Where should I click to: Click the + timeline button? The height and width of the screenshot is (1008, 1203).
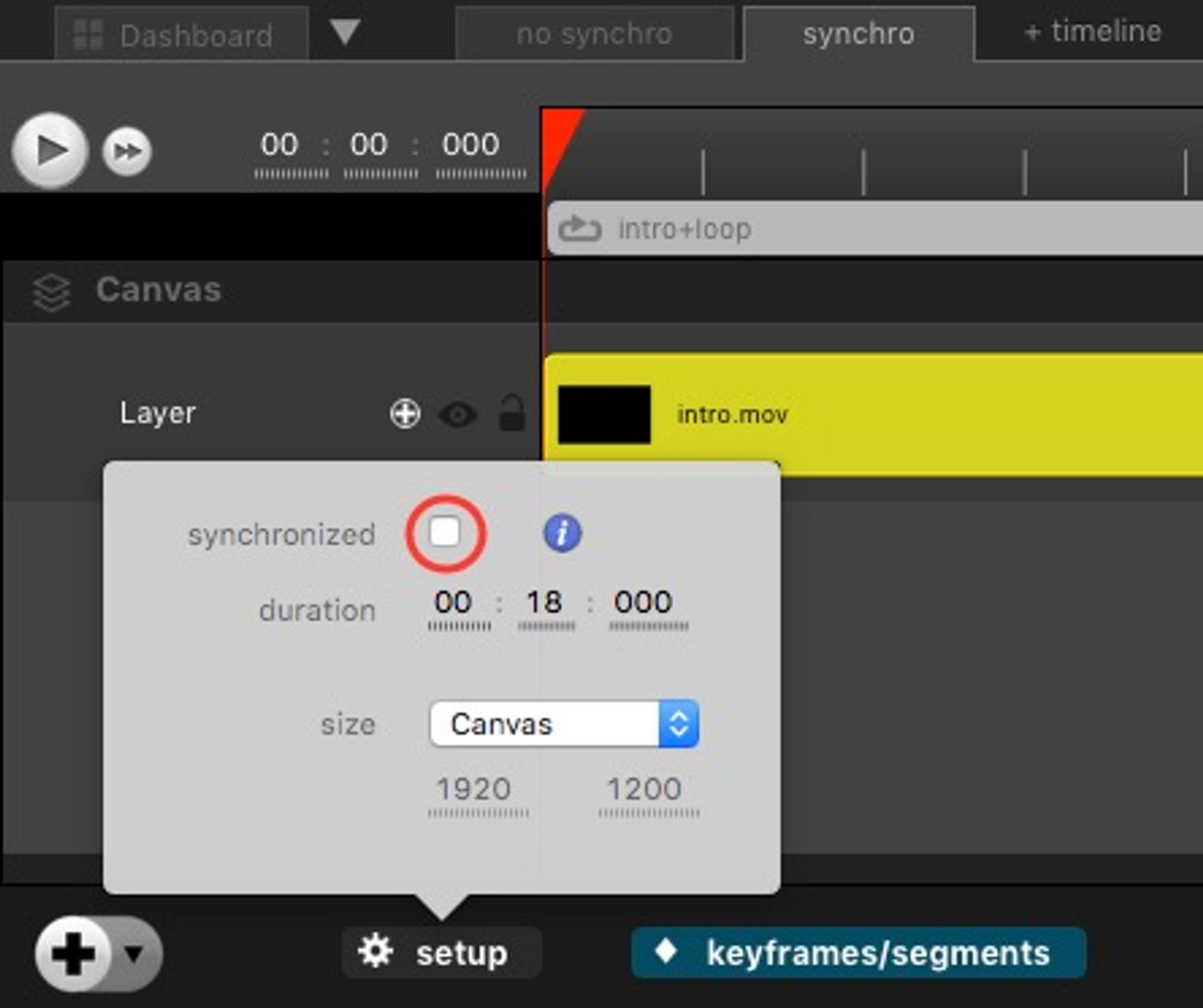point(1092,31)
